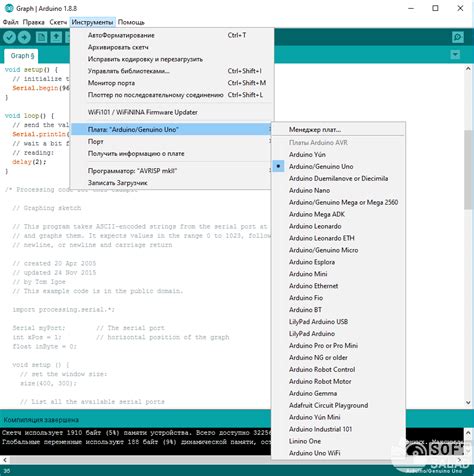Screen dimensions: 474x476
Task: Click the code line 'delay(2);'
Action: [29, 162]
